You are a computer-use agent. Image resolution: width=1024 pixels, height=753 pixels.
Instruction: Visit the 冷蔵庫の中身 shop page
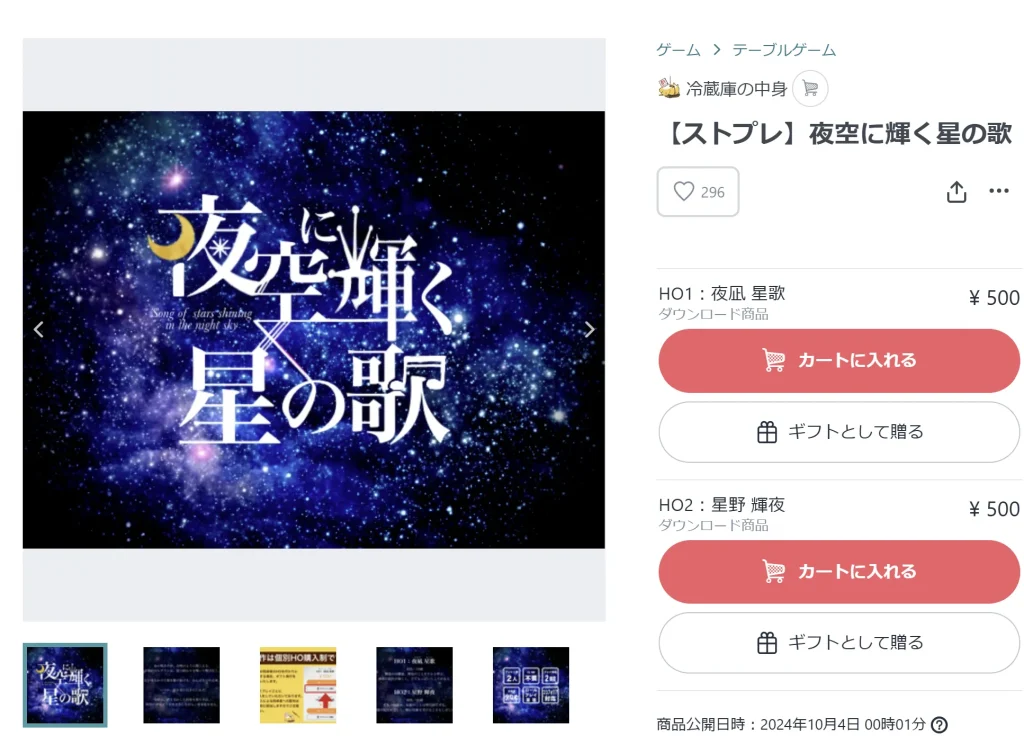[736, 88]
